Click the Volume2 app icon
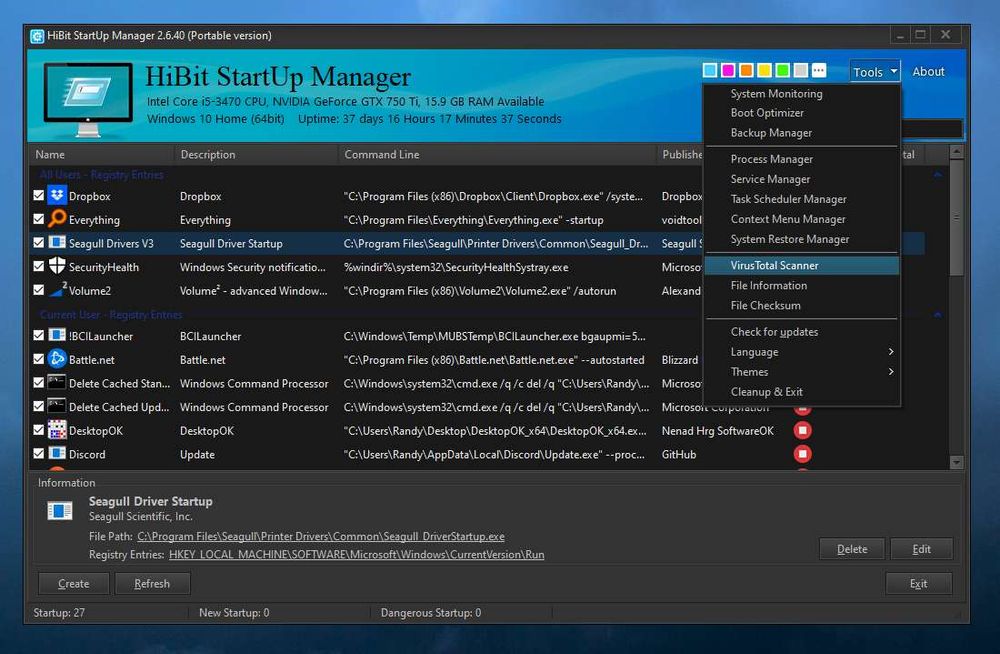 click(x=57, y=290)
